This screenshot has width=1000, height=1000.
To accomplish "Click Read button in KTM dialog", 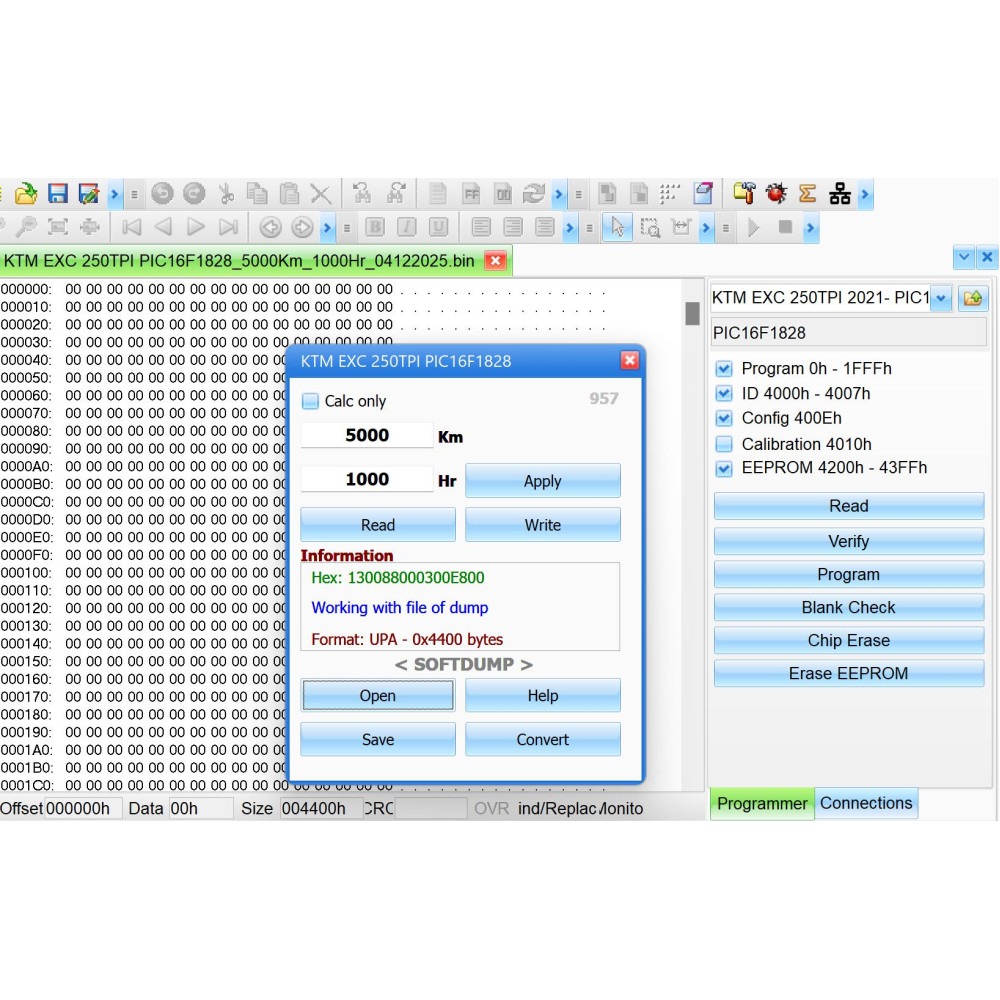I will click(378, 525).
